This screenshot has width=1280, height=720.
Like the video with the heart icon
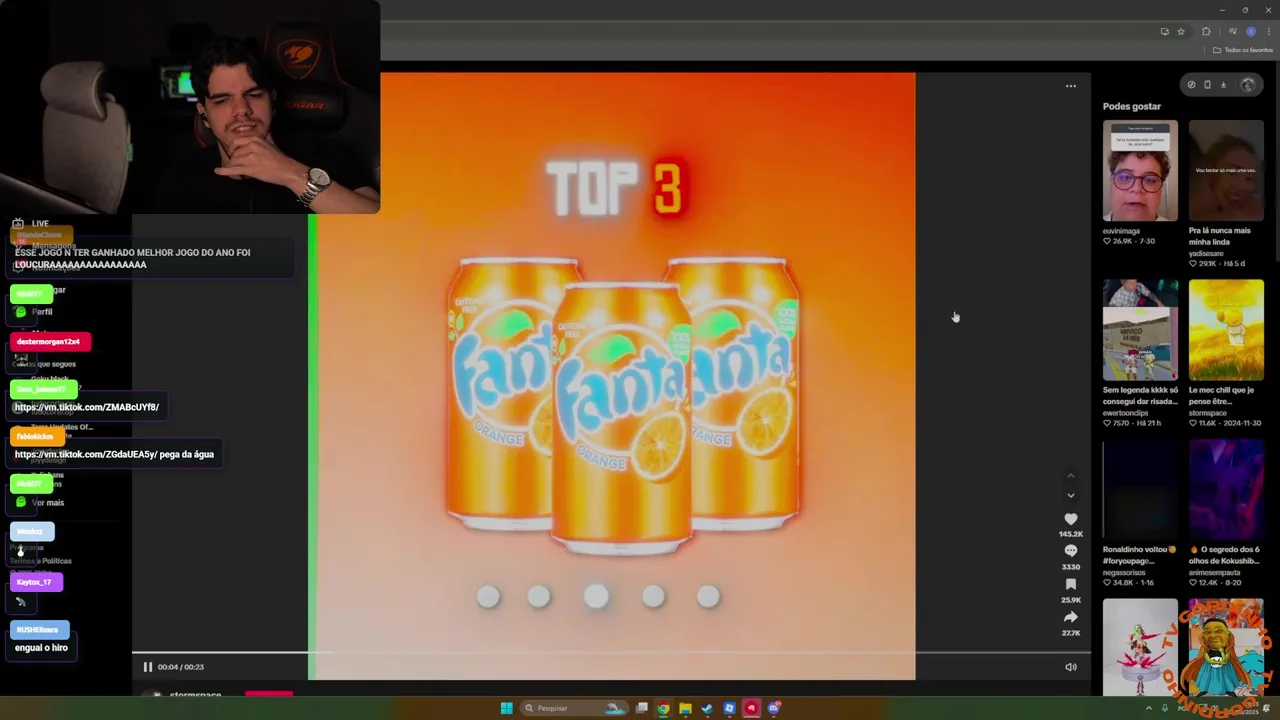click(1071, 519)
